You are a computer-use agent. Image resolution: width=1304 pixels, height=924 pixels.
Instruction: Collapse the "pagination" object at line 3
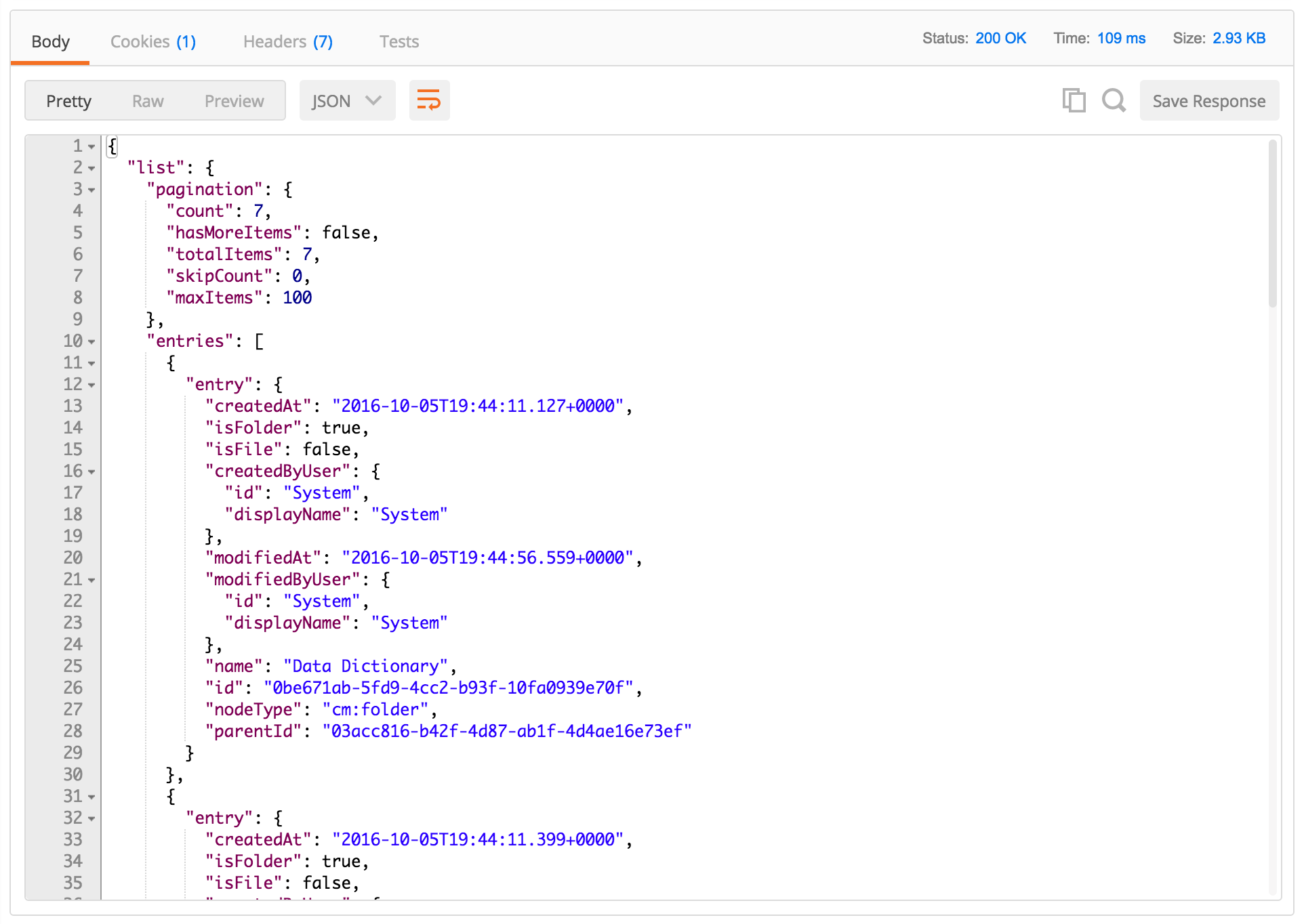point(91,190)
